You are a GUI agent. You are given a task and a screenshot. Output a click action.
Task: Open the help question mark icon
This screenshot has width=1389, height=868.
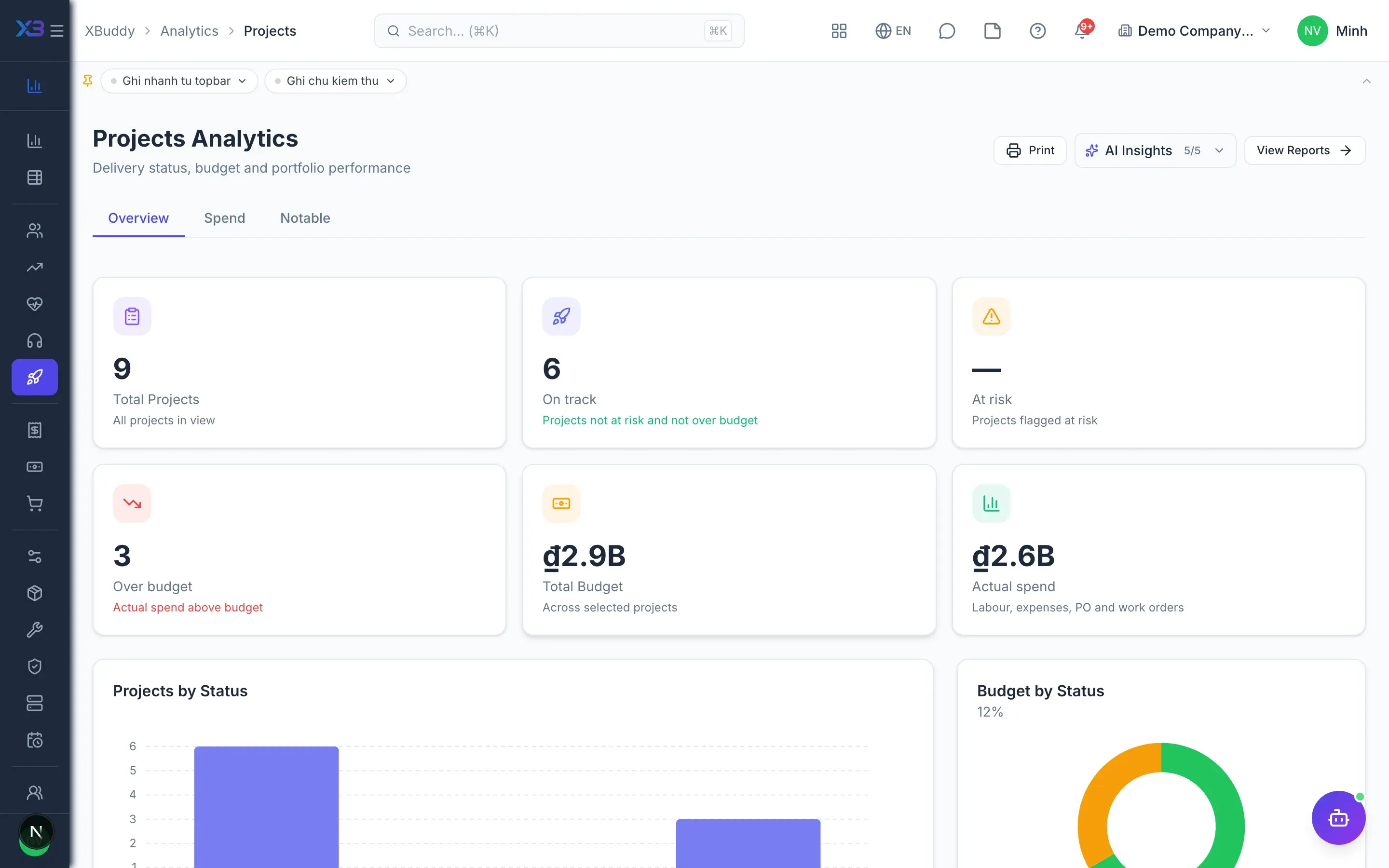tap(1037, 31)
